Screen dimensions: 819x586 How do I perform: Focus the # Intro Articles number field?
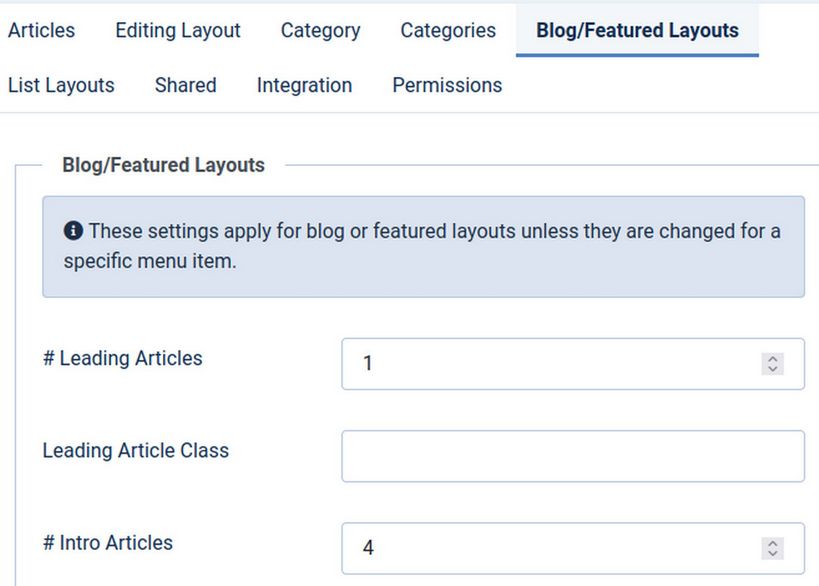pos(573,548)
